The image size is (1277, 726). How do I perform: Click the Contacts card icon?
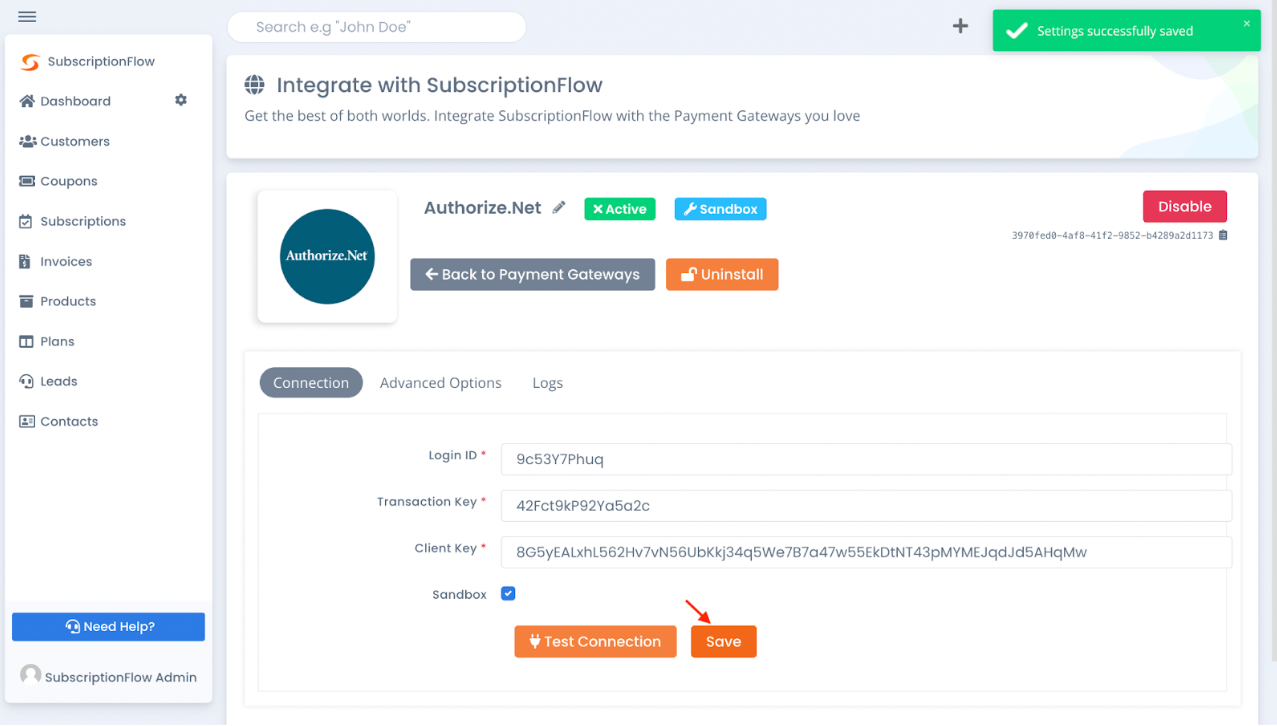tap(27, 421)
